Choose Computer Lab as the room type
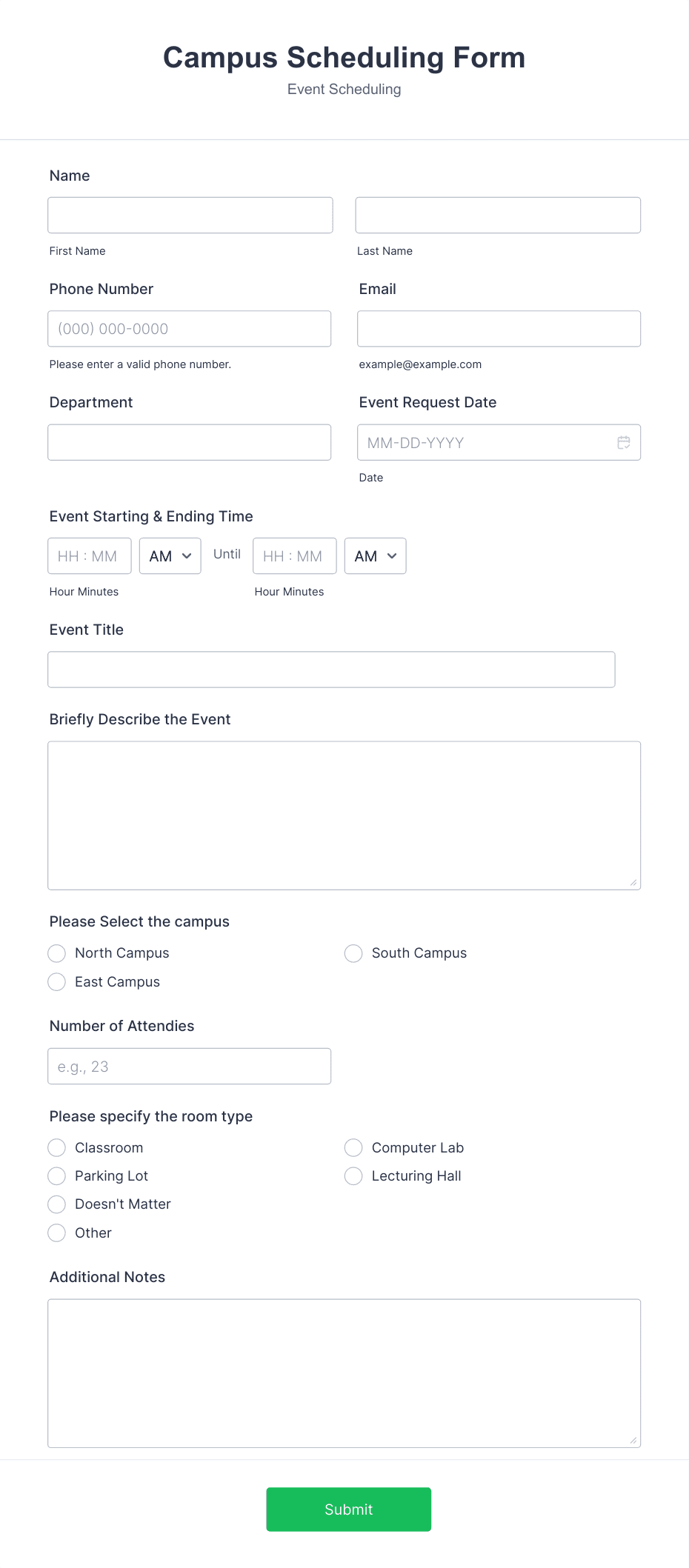 [353, 1147]
